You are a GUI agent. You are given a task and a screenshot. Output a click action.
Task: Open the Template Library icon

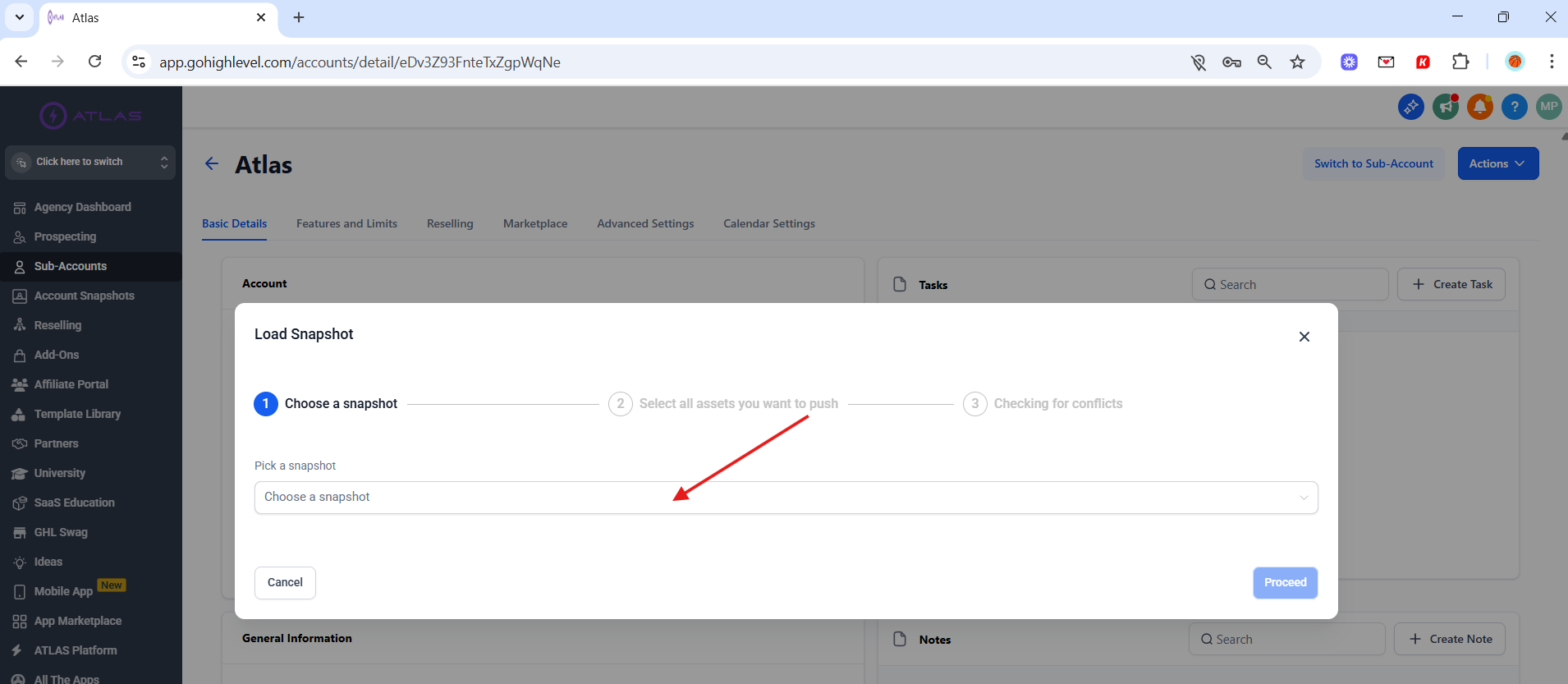click(20, 415)
